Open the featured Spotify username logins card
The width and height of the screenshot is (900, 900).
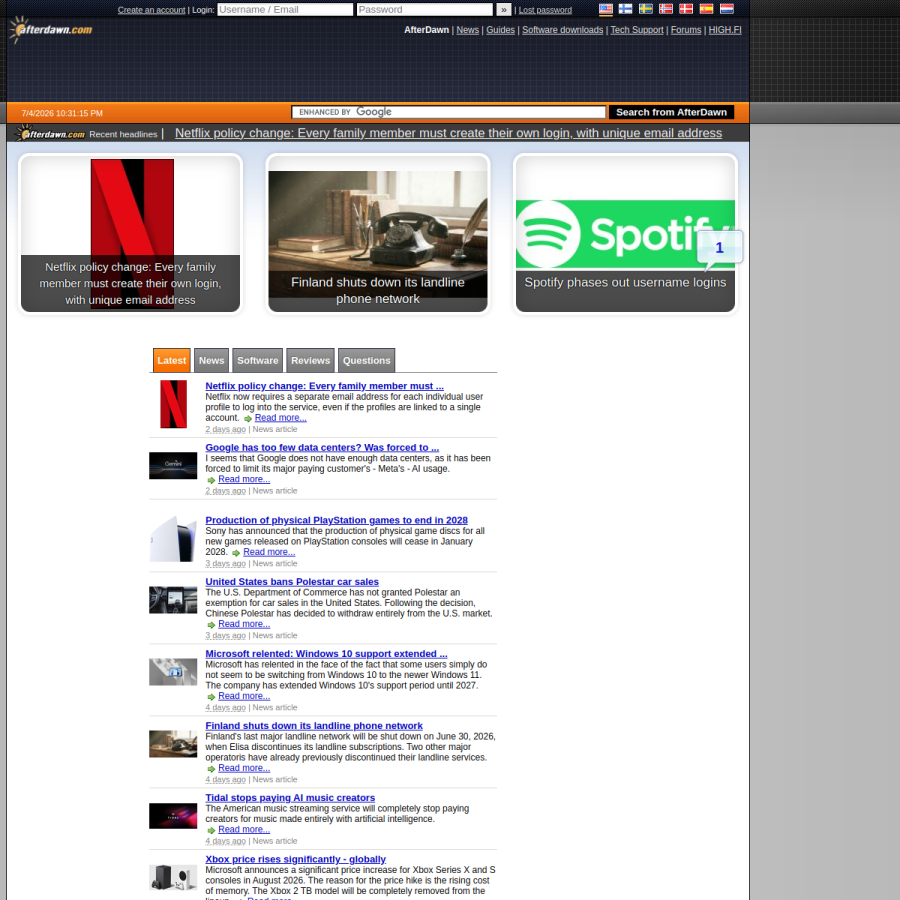[625, 234]
